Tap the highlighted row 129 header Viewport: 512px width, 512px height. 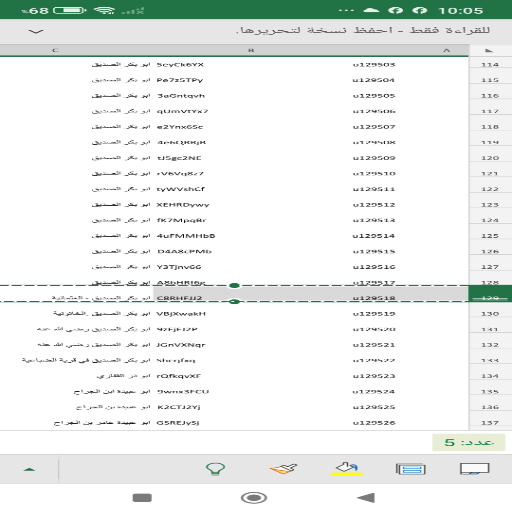click(x=490, y=294)
